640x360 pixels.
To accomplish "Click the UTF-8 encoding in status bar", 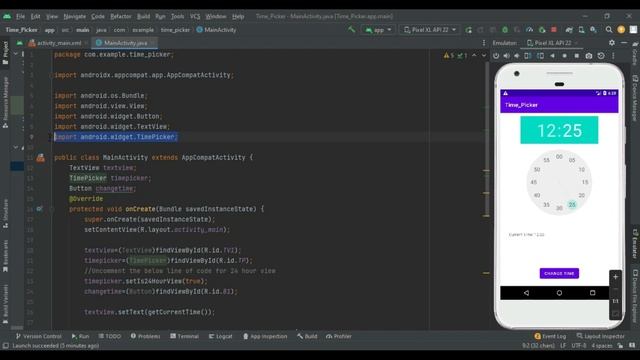I will (x=579, y=346).
